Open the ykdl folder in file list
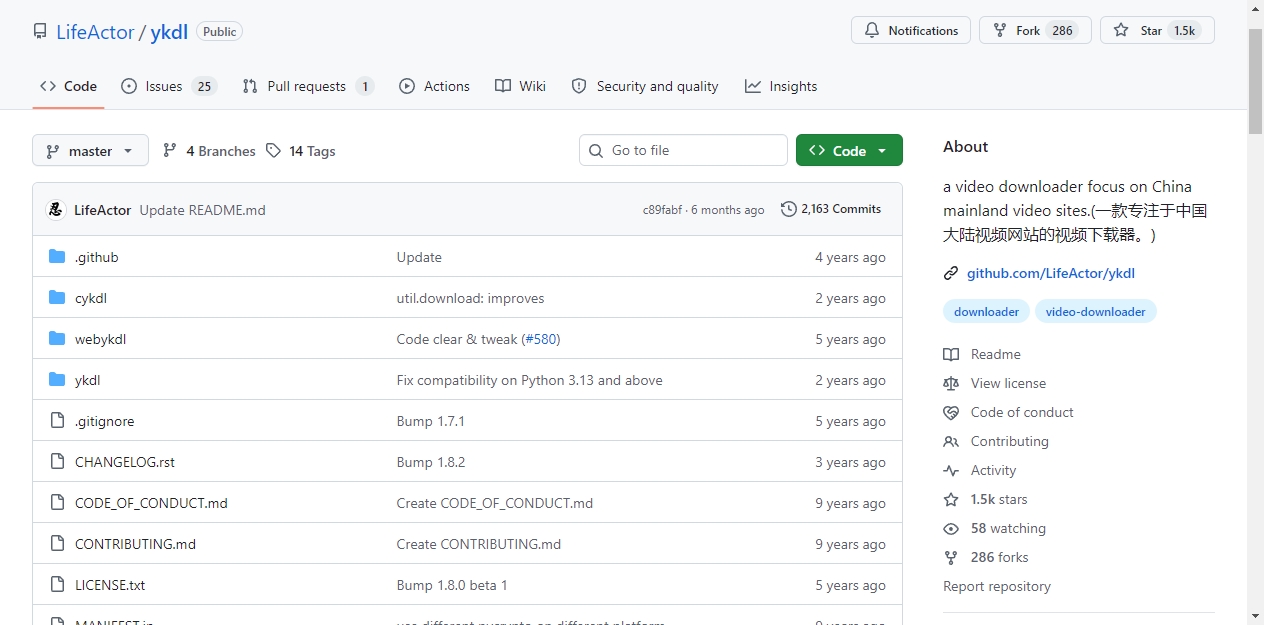Image resolution: width=1264 pixels, height=625 pixels. 88,380
